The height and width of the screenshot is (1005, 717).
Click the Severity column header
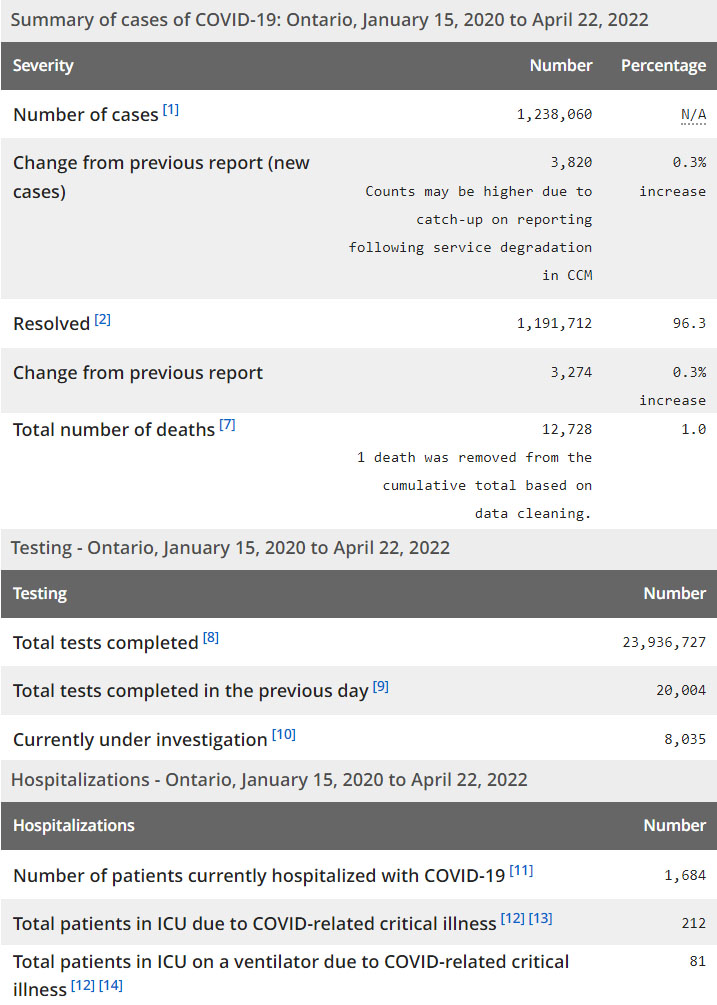[43, 66]
